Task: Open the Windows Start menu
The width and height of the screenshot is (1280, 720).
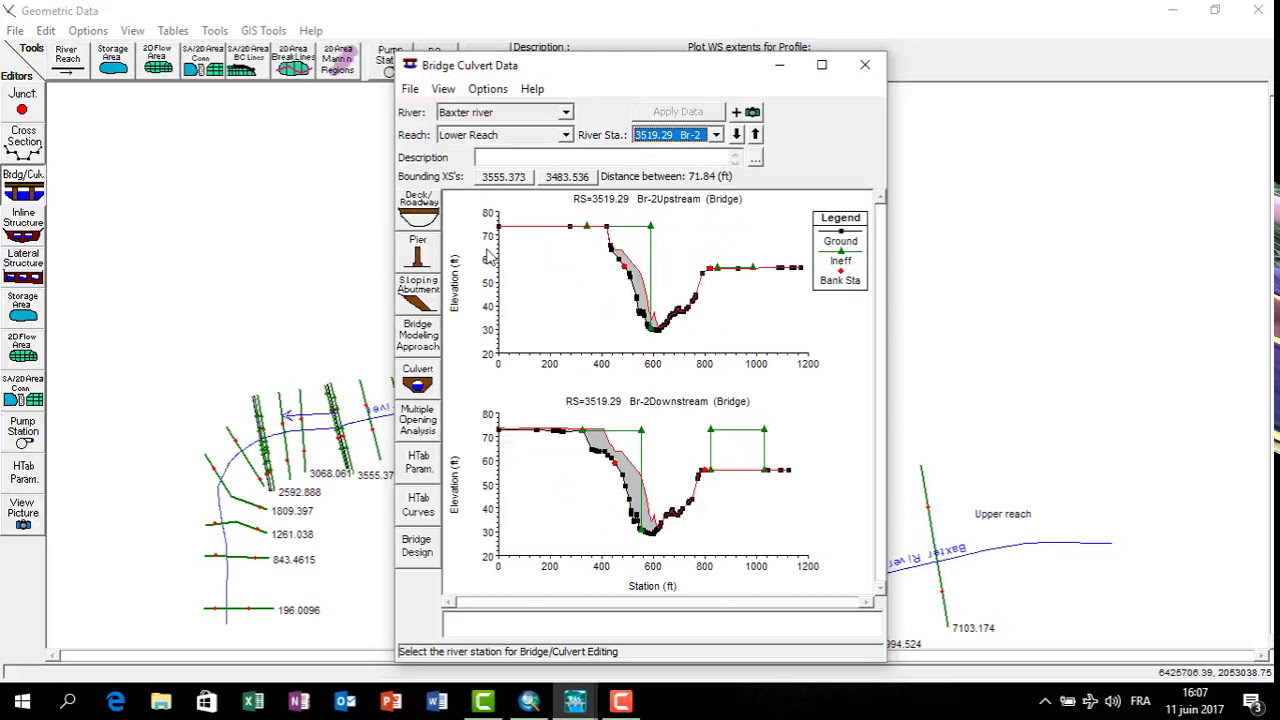Action: pyautogui.click(x=22, y=701)
